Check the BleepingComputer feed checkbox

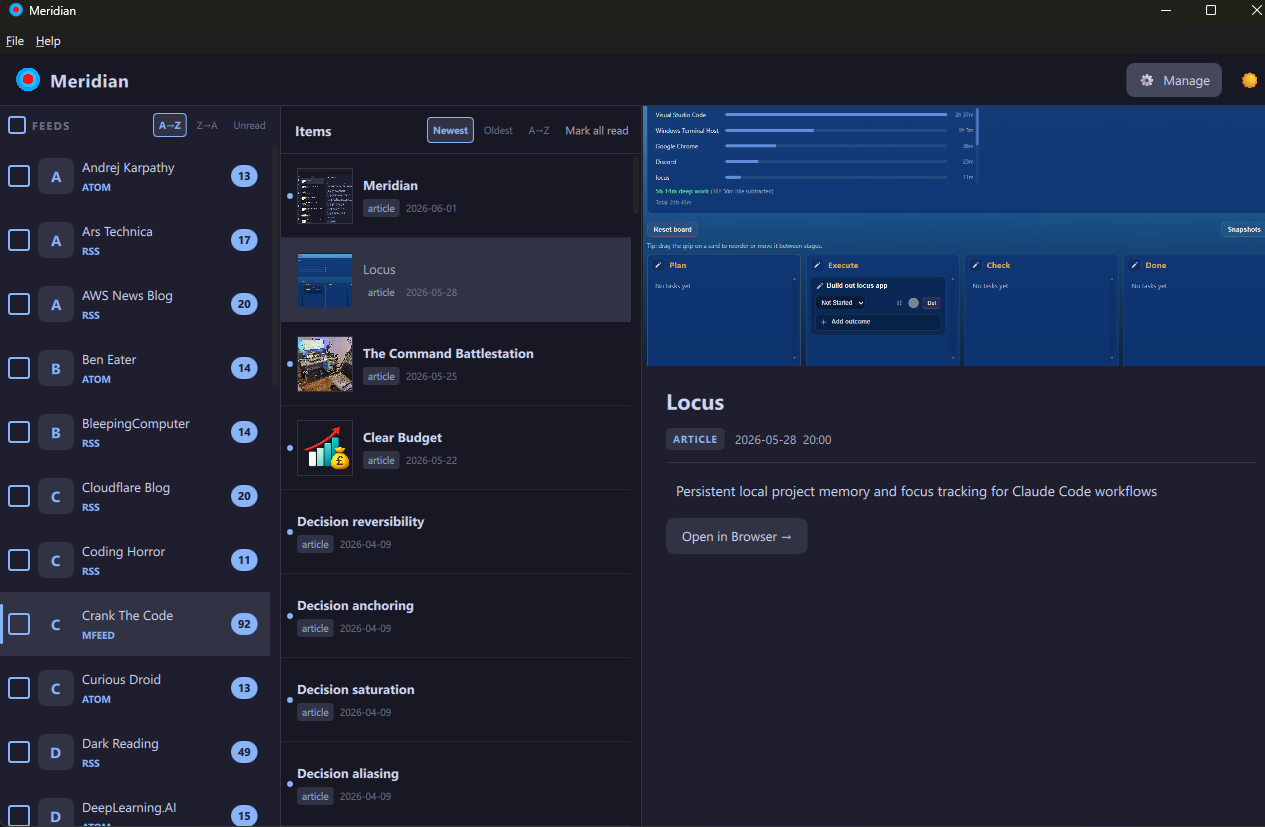pyautogui.click(x=19, y=432)
